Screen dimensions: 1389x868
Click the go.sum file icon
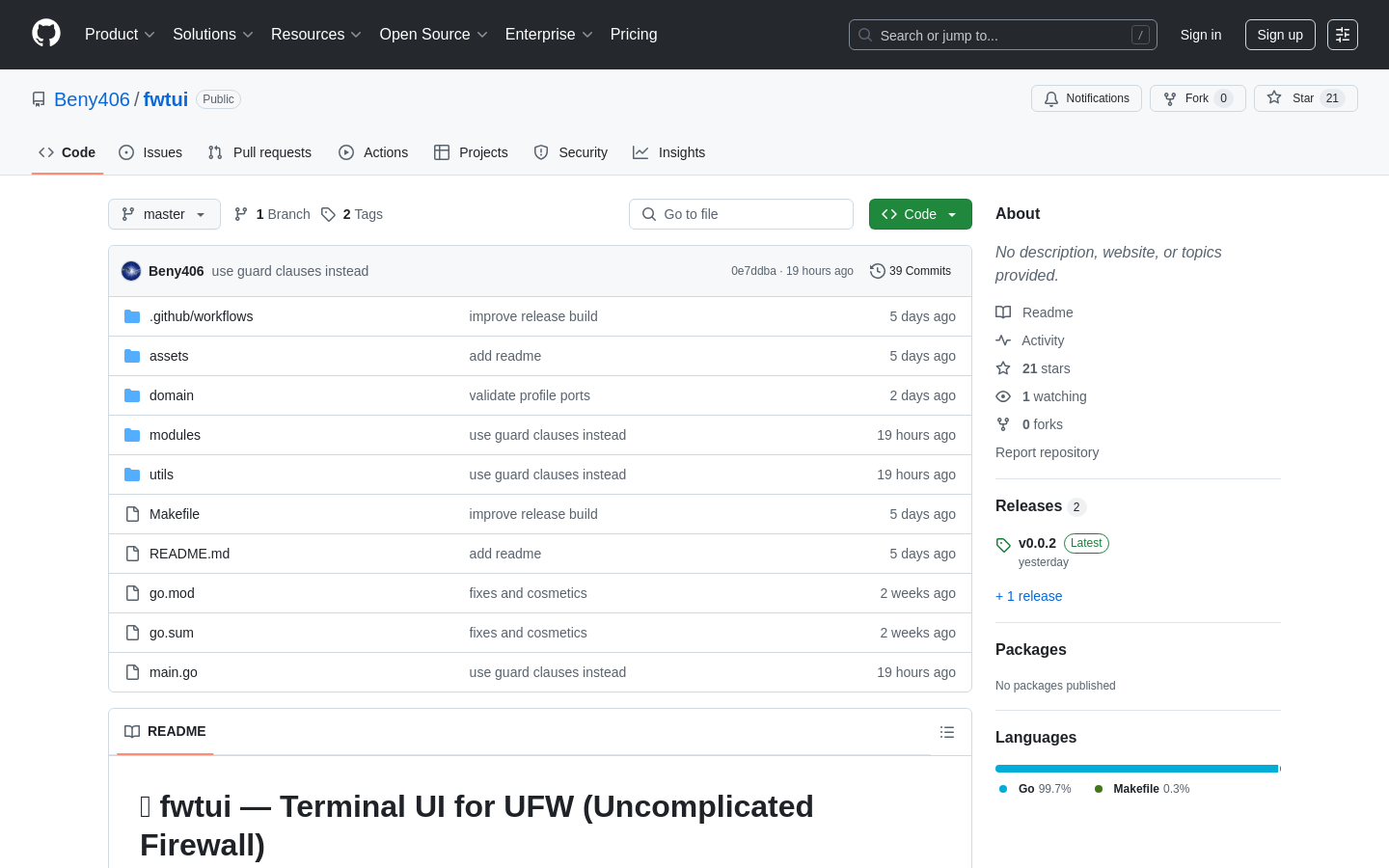(132, 633)
